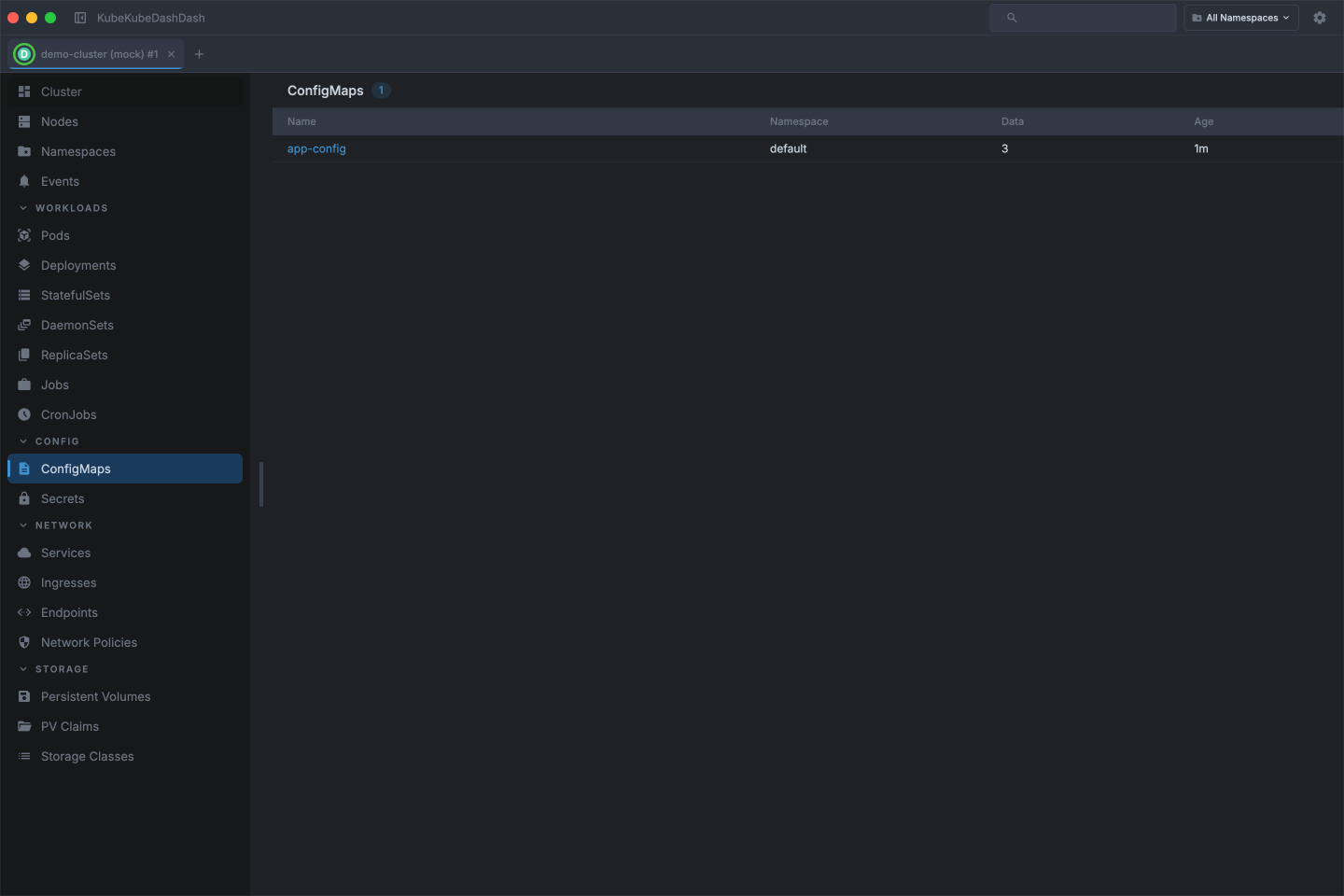Image resolution: width=1344 pixels, height=896 pixels.
Task: Select the StatefulSets icon
Action: pos(24,295)
